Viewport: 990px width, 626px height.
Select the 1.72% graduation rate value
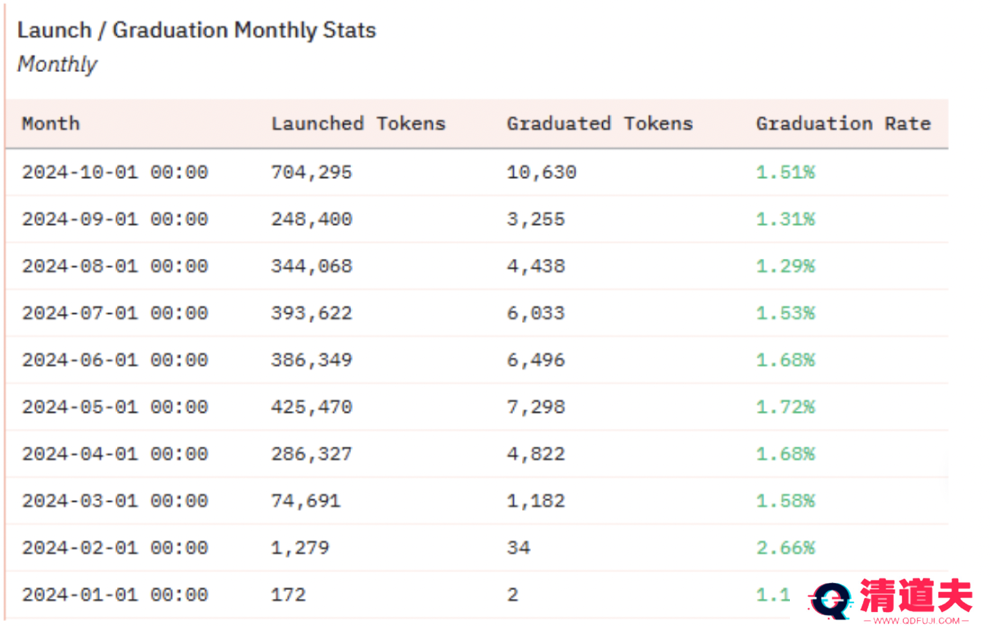click(x=785, y=407)
